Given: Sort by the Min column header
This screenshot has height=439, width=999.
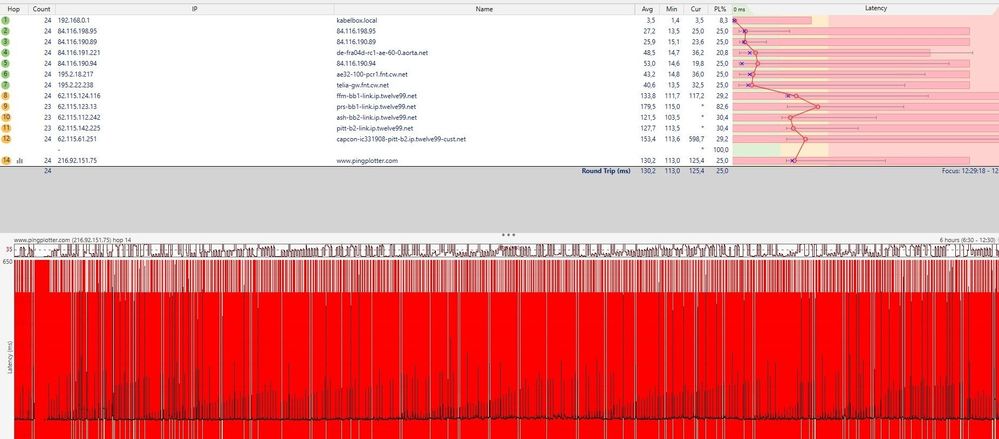Looking at the screenshot, I should pos(672,9).
